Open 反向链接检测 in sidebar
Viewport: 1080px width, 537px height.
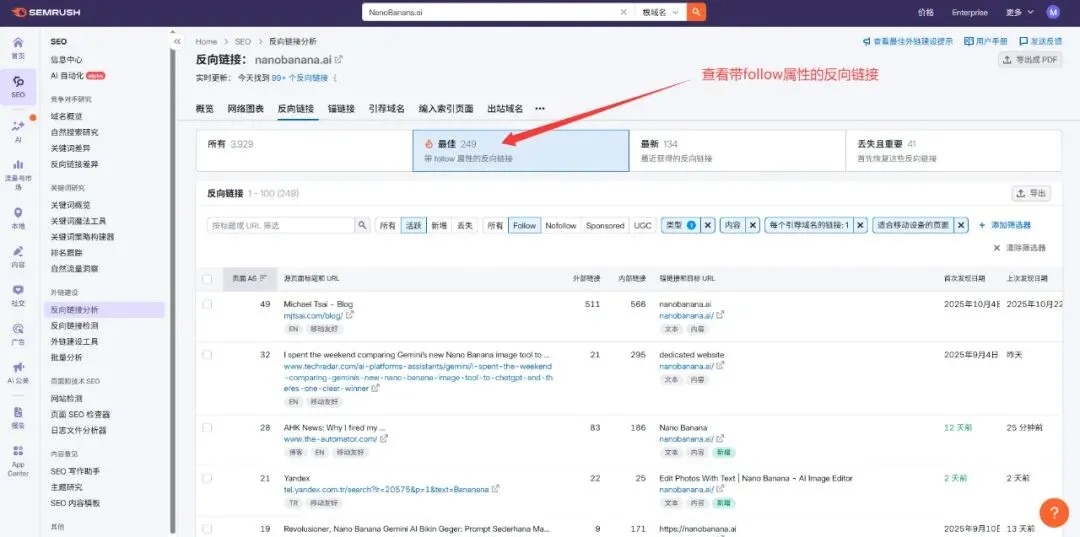click(74, 326)
